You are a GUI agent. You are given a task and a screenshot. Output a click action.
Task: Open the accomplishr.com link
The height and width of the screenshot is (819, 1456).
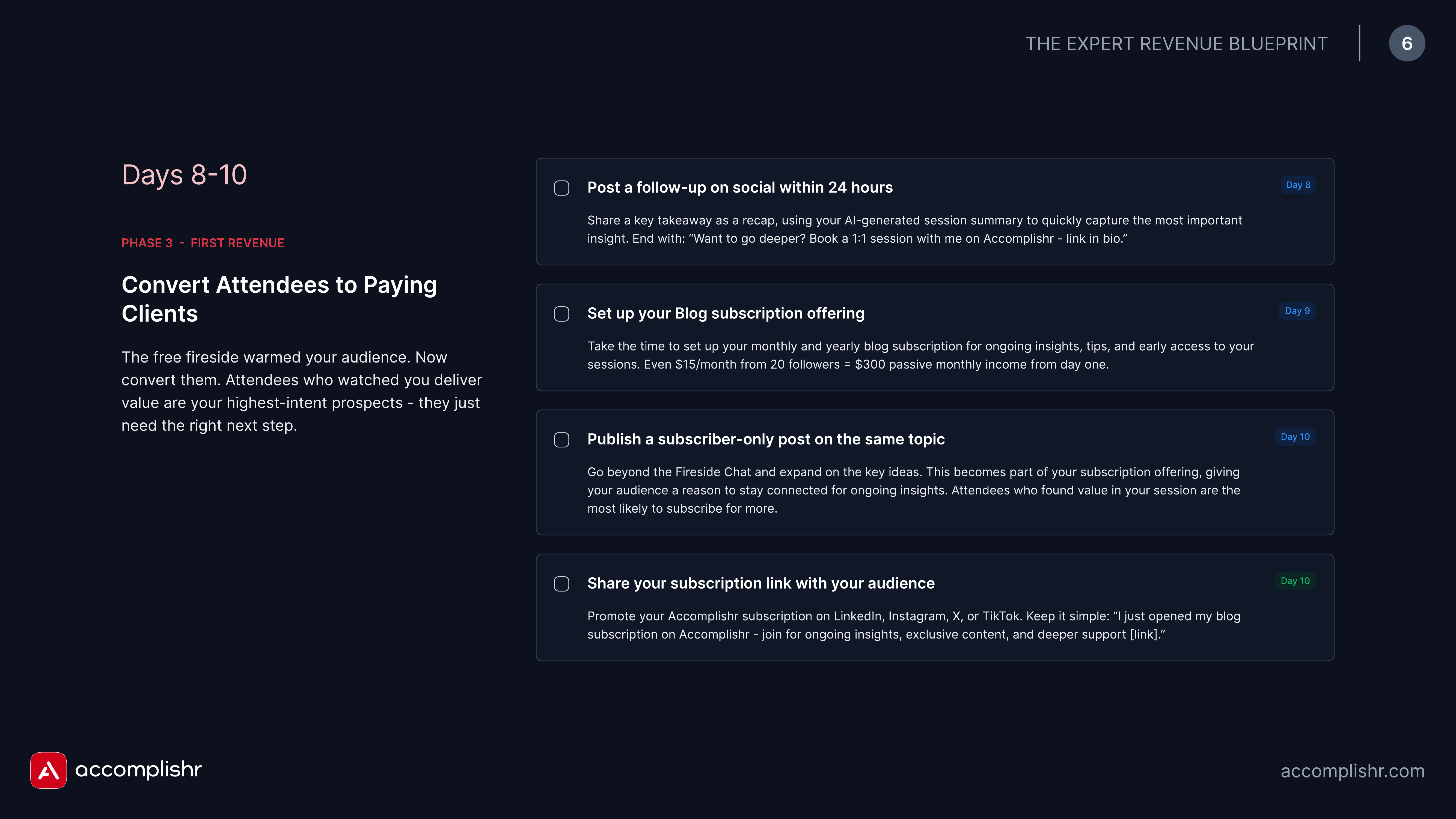1353,771
